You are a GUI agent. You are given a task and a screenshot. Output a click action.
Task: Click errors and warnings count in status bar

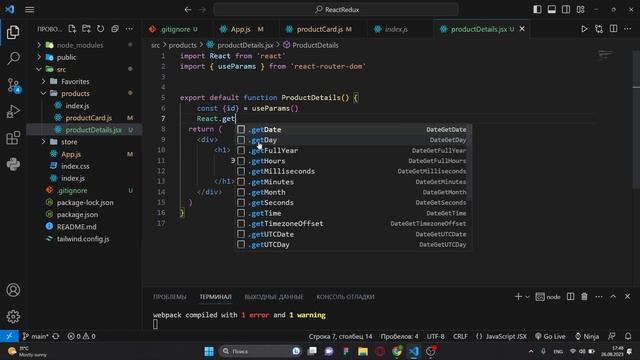coord(82,336)
